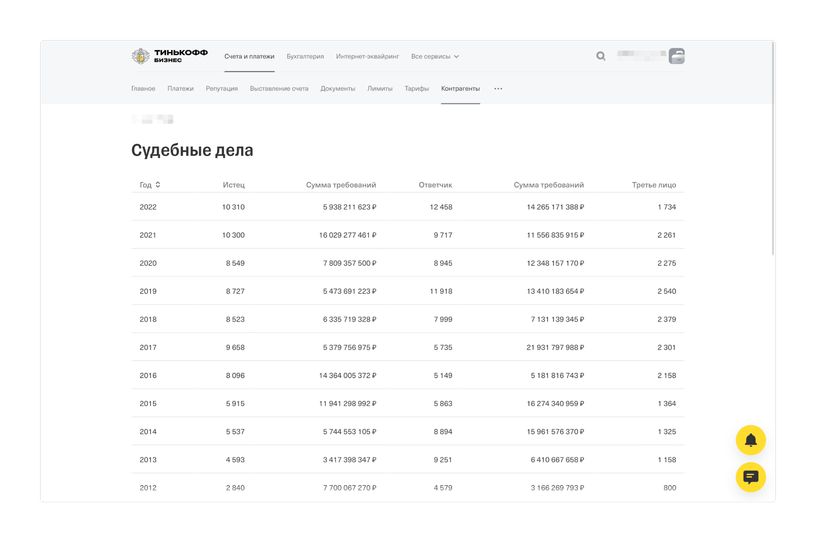The image size is (816, 543).
Task: Select the 2017 year cell
Action: pos(148,347)
